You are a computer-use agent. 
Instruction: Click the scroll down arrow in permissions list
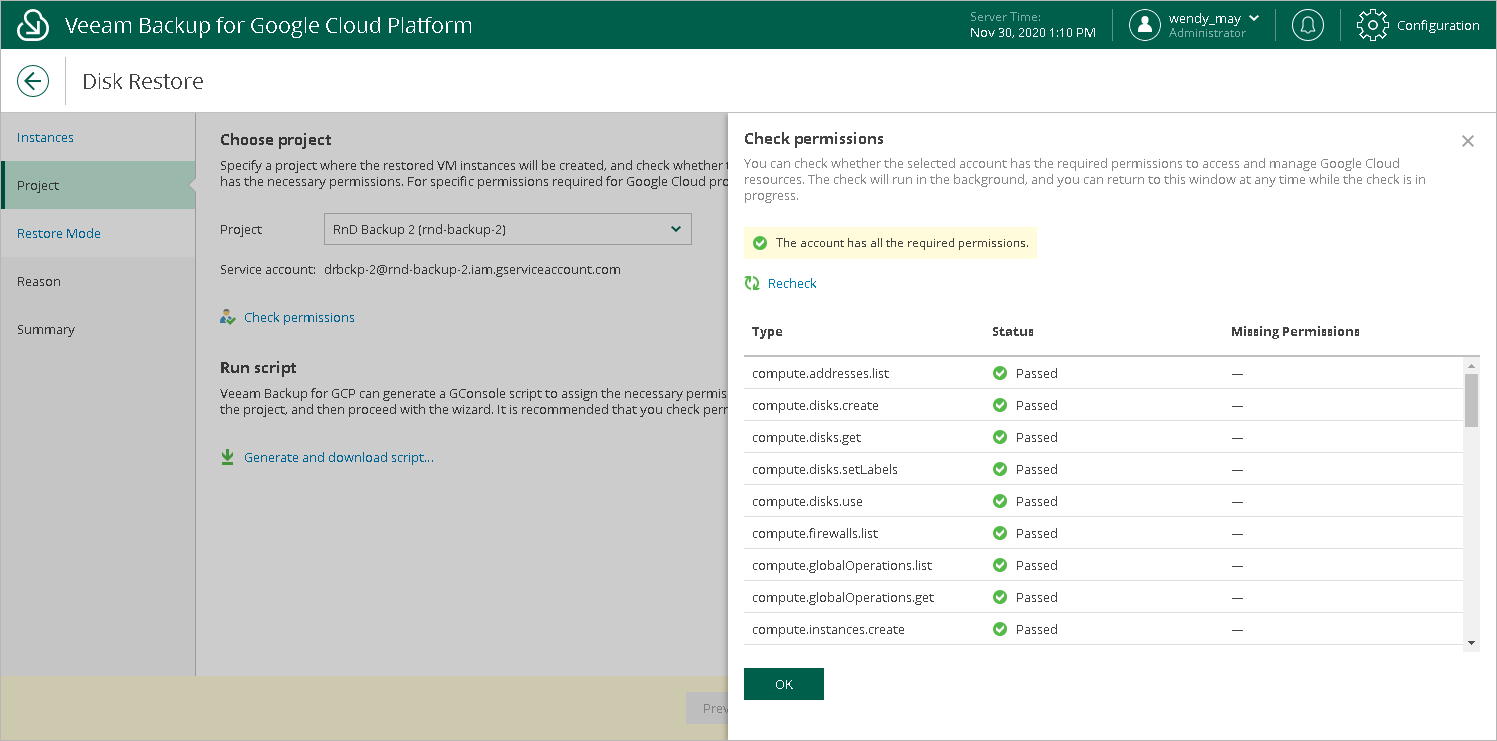1471,642
